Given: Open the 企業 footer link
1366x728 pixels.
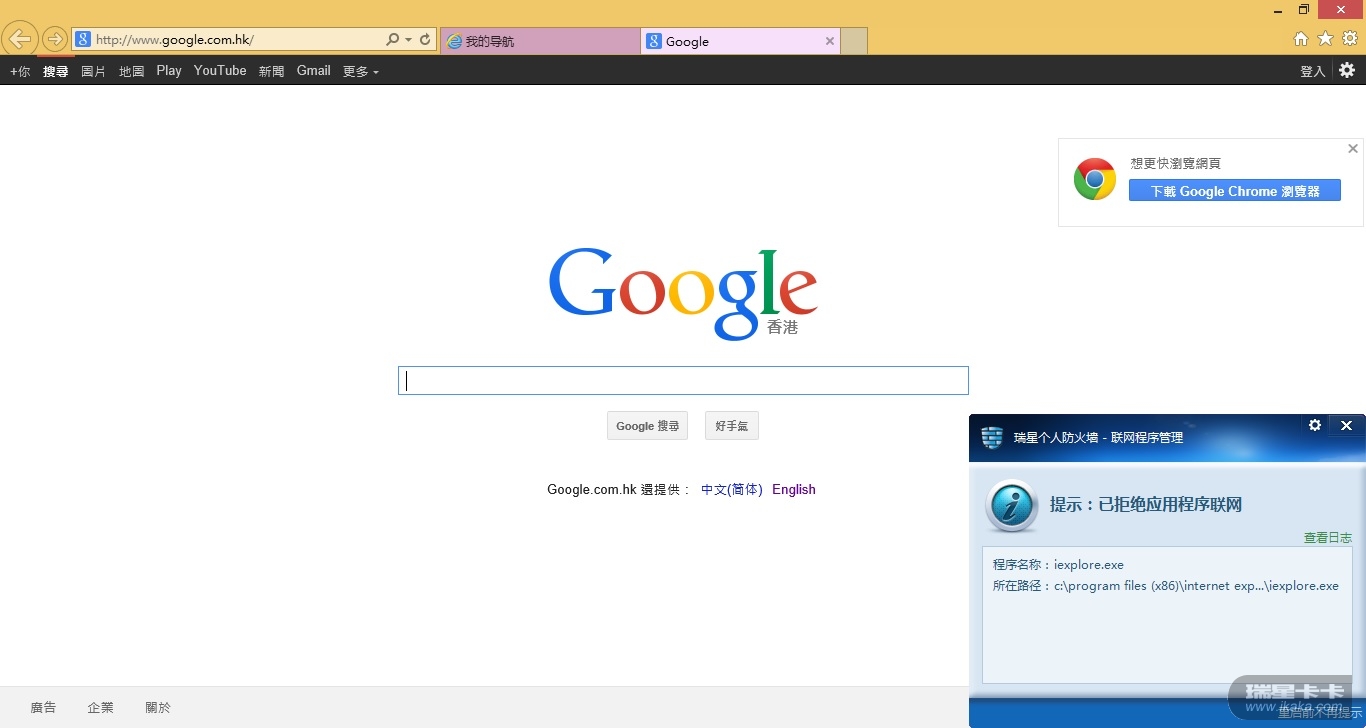Looking at the screenshot, I should click(x=100, y=707).
